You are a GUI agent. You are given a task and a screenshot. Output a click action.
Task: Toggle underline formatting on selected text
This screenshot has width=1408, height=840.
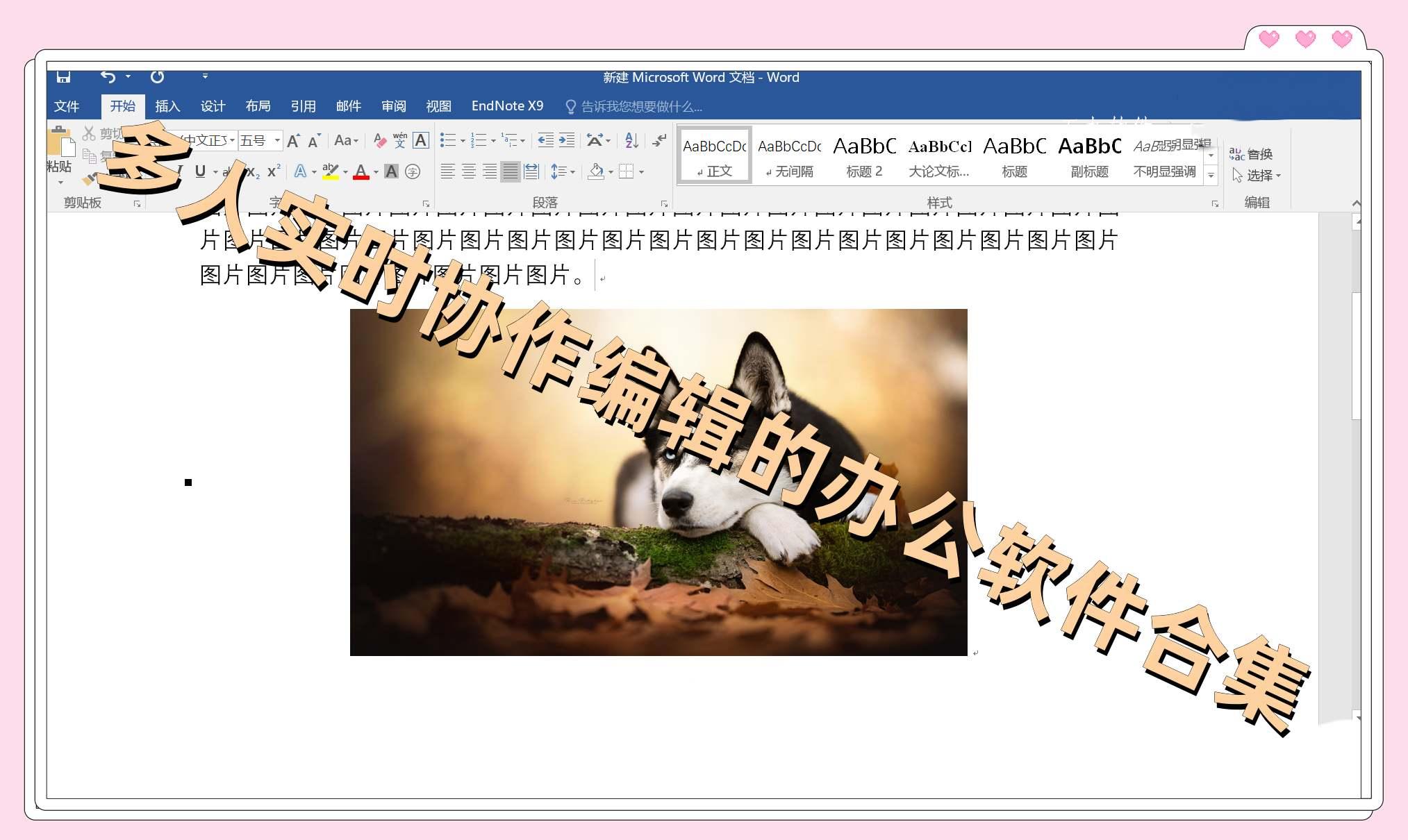(x=200, y=171)
